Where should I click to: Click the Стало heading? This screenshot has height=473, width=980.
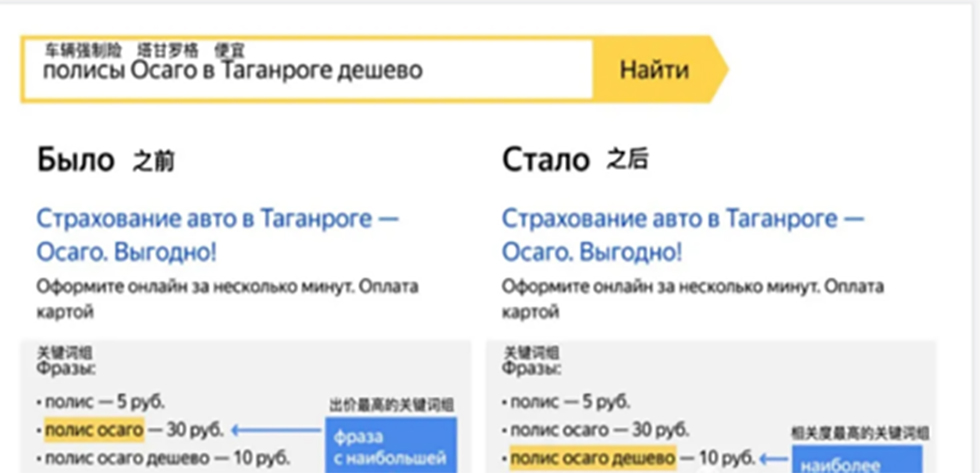point(545,159)
